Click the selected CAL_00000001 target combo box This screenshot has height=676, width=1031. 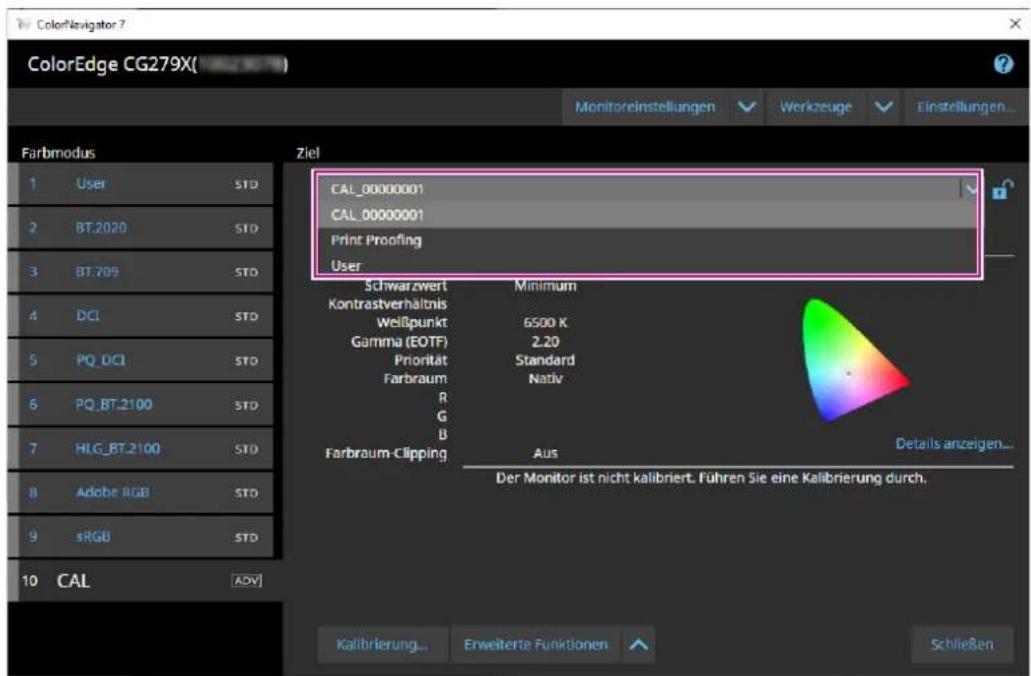[648, 189]
